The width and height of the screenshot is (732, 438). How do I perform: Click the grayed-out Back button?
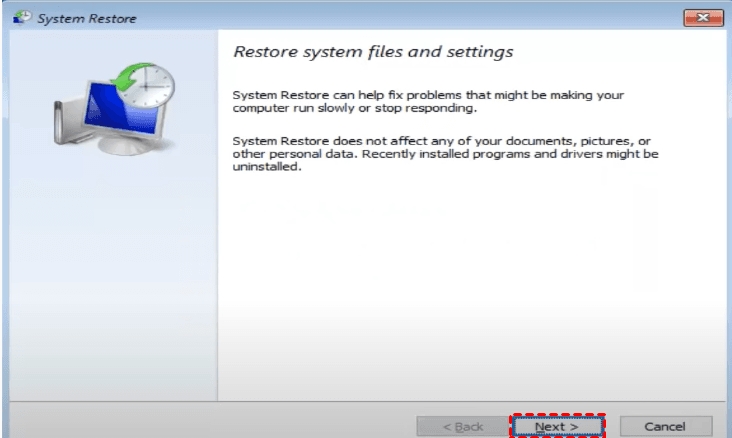[x=462, y=426]
